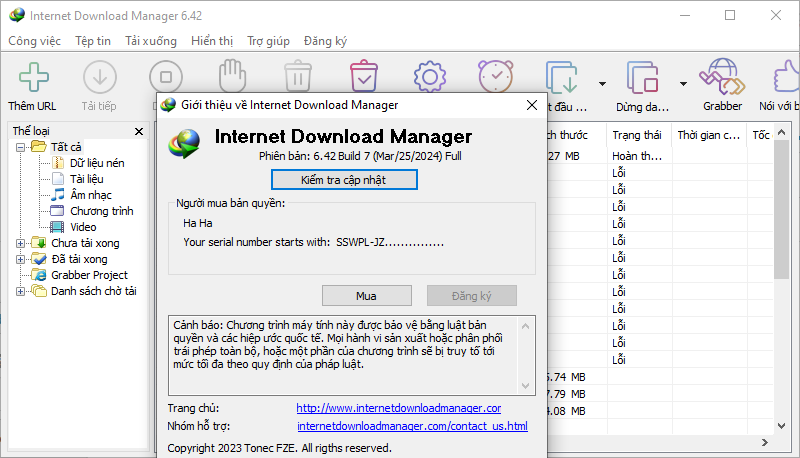Click the start queue download icon
The height and width of the screenshot is (458, 800).
point(562,77)
